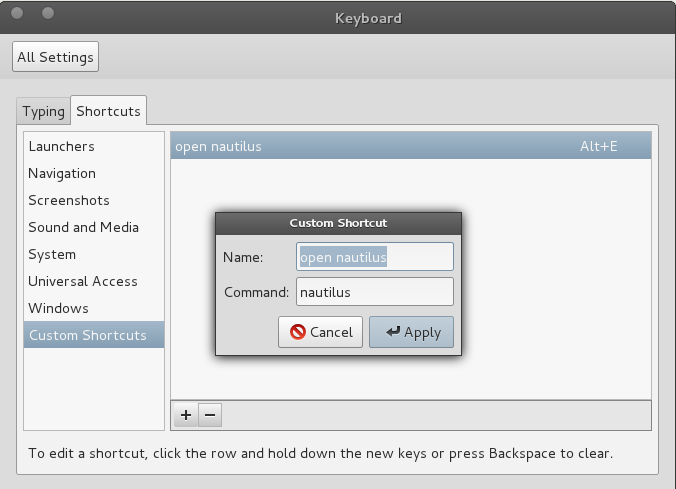Click the second window control circle
This screenshot has height=489, width=676.
click(48, 13)
